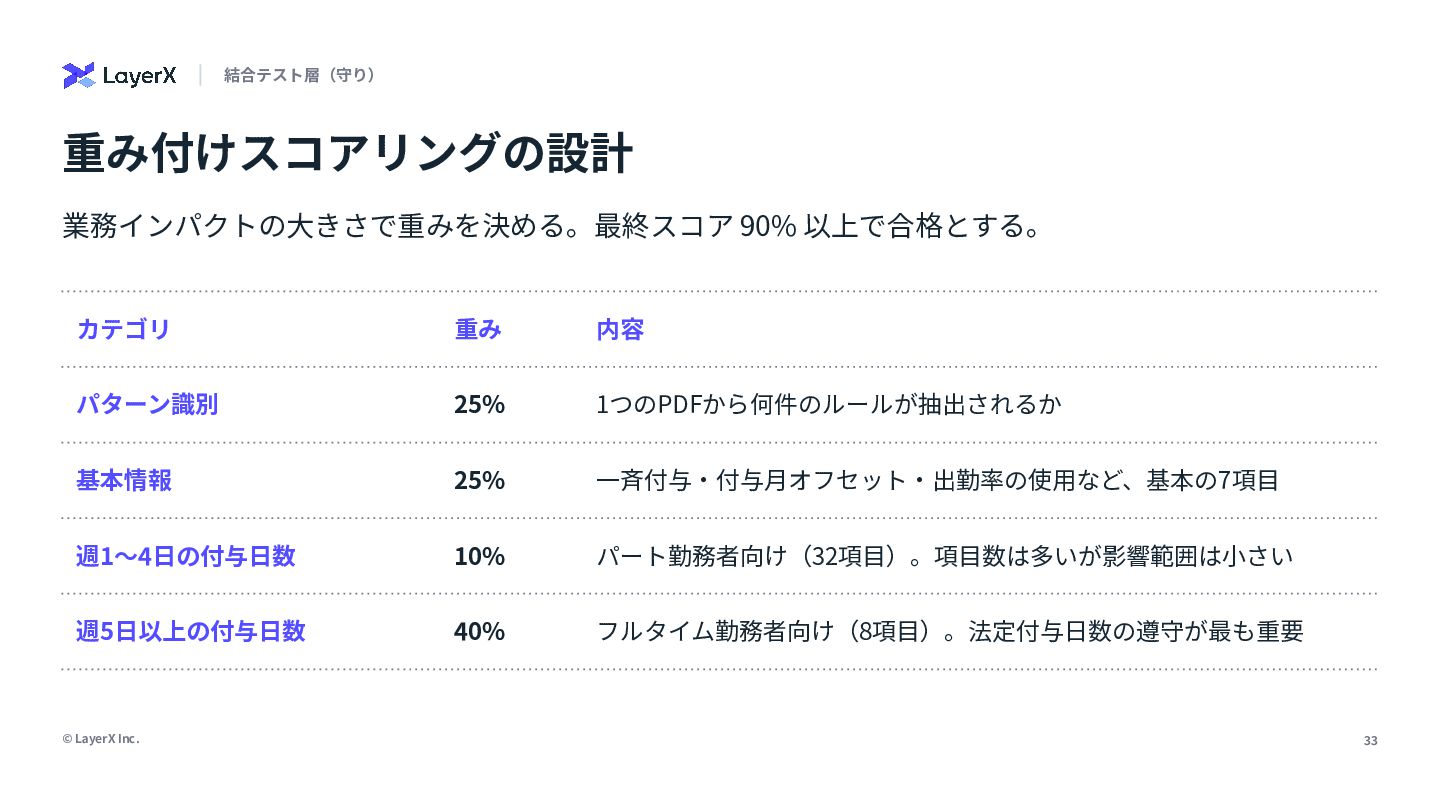Click the description about パート勤務者向け
Image resolution: width=1440 pixels, height=810 pixels.
click(x=945, y=556)
